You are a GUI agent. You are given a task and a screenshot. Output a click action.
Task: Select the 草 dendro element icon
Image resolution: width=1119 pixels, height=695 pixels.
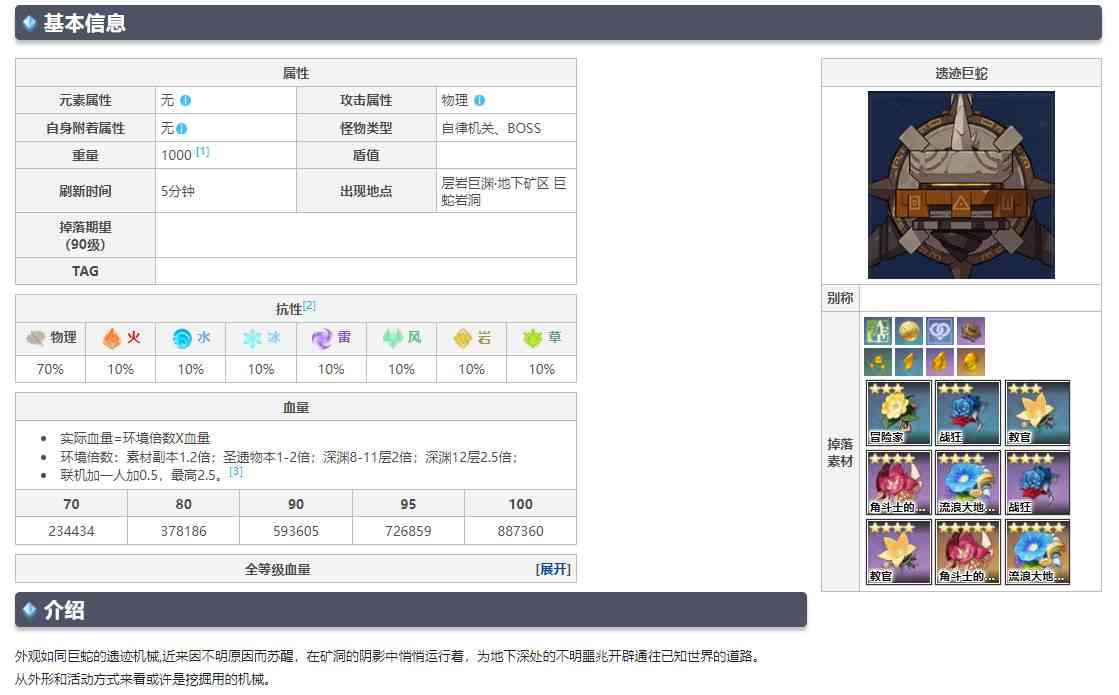click(x=531, y=337)
